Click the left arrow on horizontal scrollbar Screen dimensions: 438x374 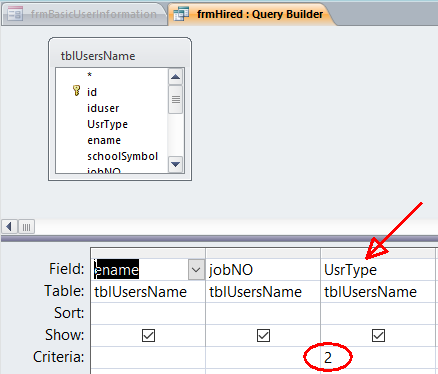(9, 227)
